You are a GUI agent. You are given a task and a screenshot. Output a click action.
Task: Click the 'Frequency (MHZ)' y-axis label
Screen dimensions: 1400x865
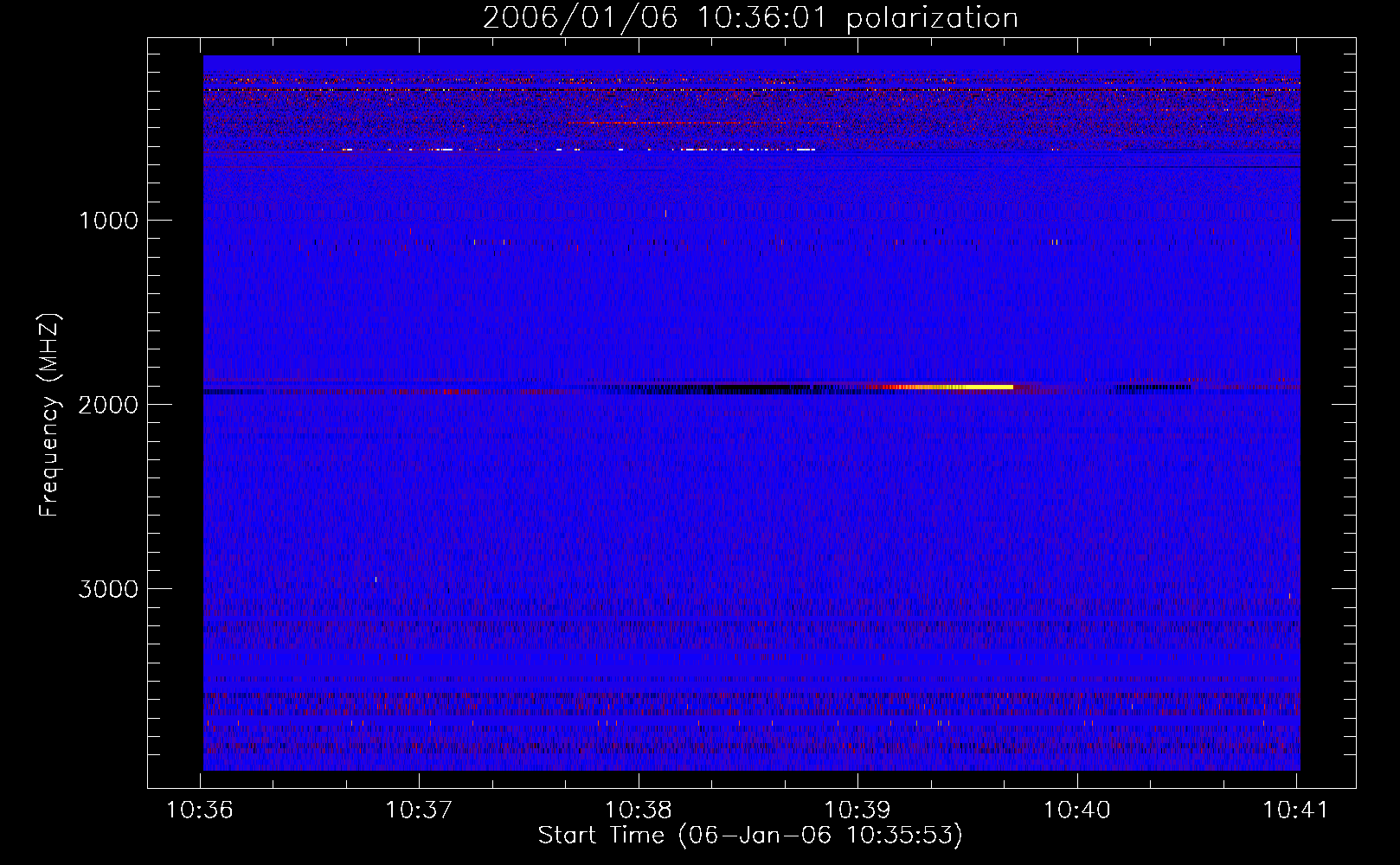pos(50,415)
